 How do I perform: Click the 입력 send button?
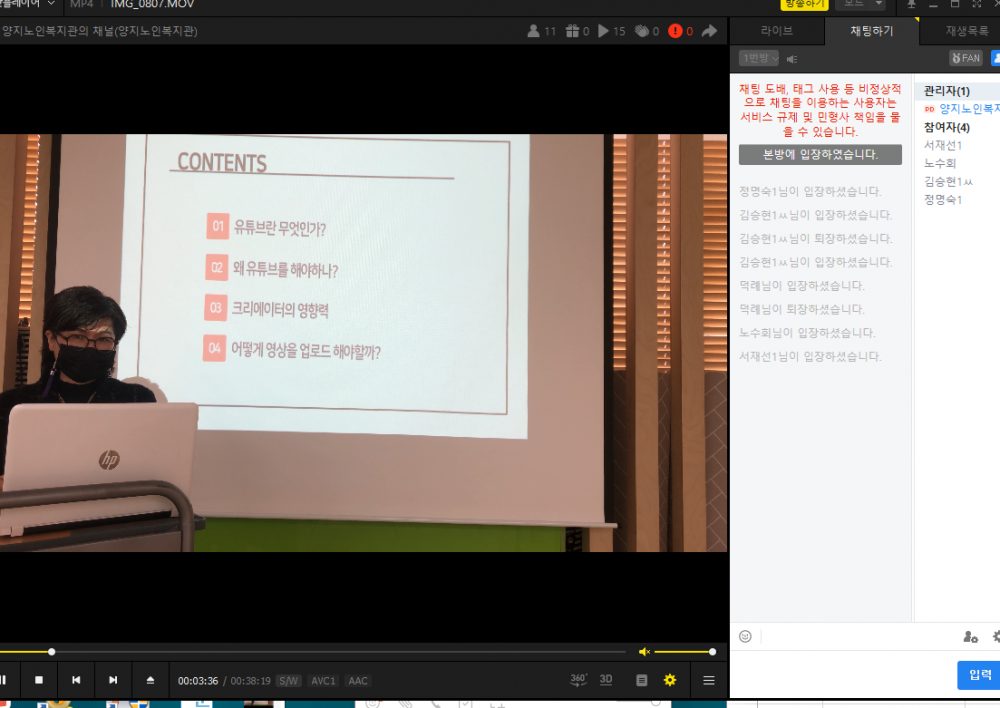click(x=980, y=675)
